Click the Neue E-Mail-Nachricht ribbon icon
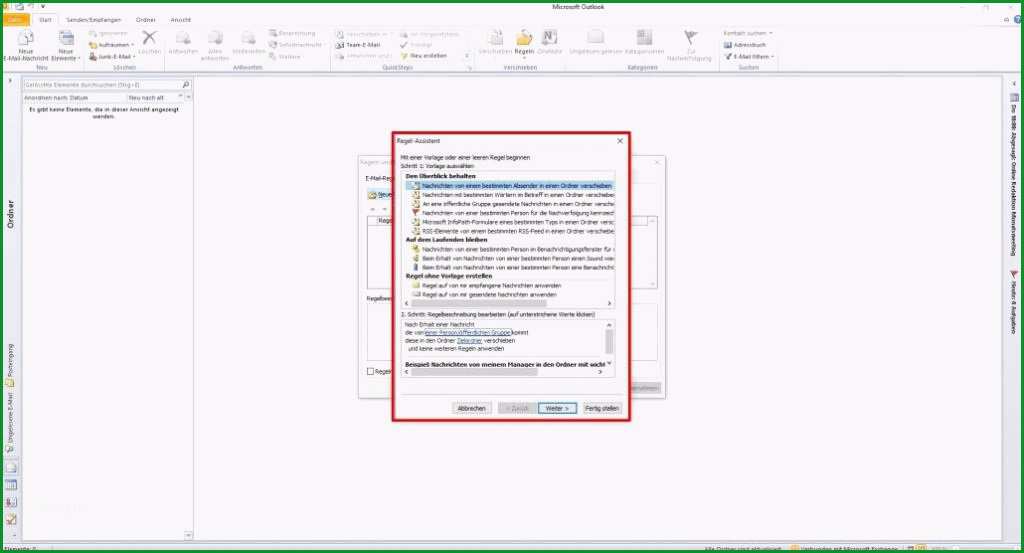Image resolution: width=1024 pixels, height=553 pixels. click(25, 46)
